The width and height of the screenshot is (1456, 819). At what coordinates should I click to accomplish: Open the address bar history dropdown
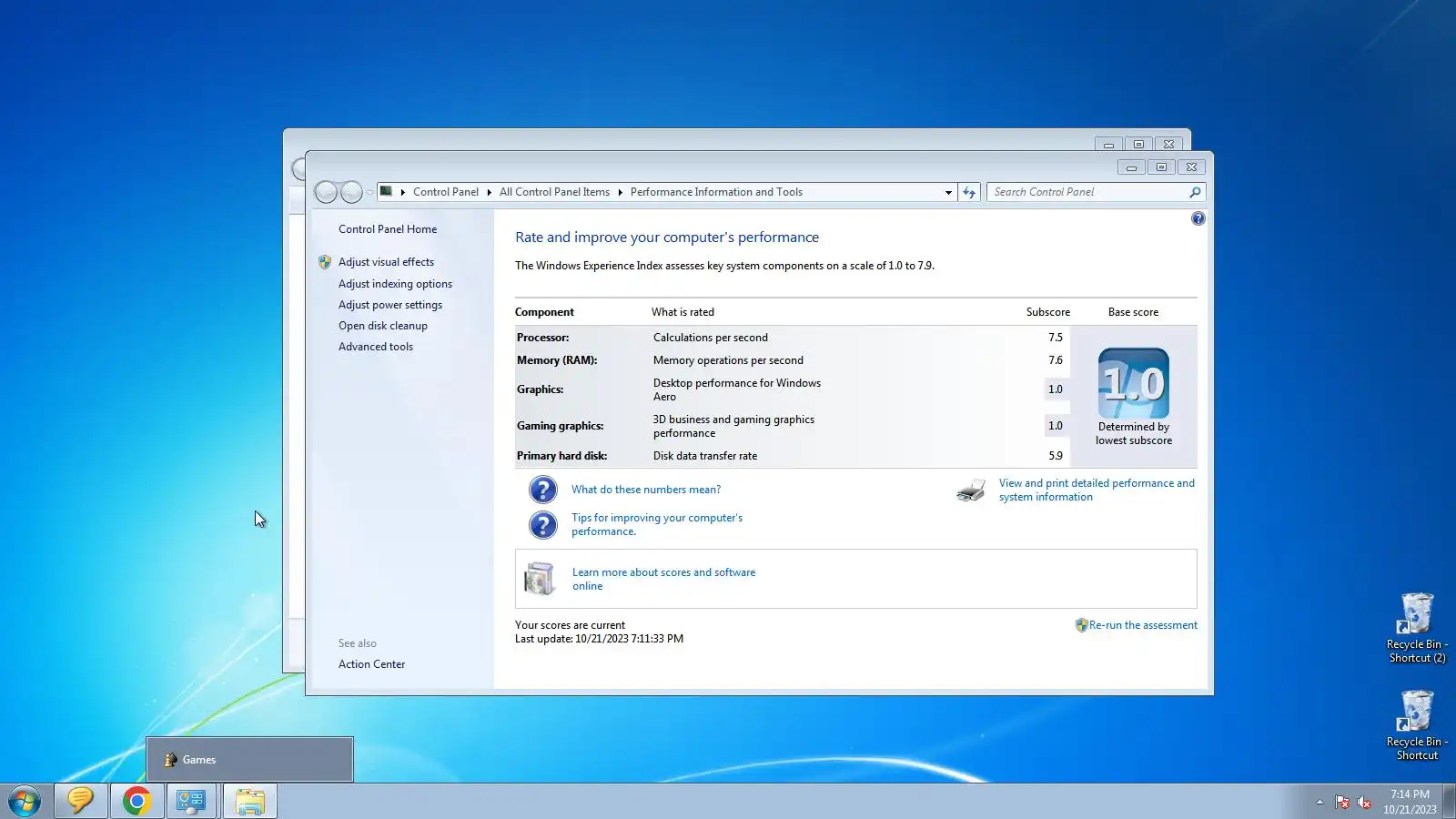pos(948,192)
